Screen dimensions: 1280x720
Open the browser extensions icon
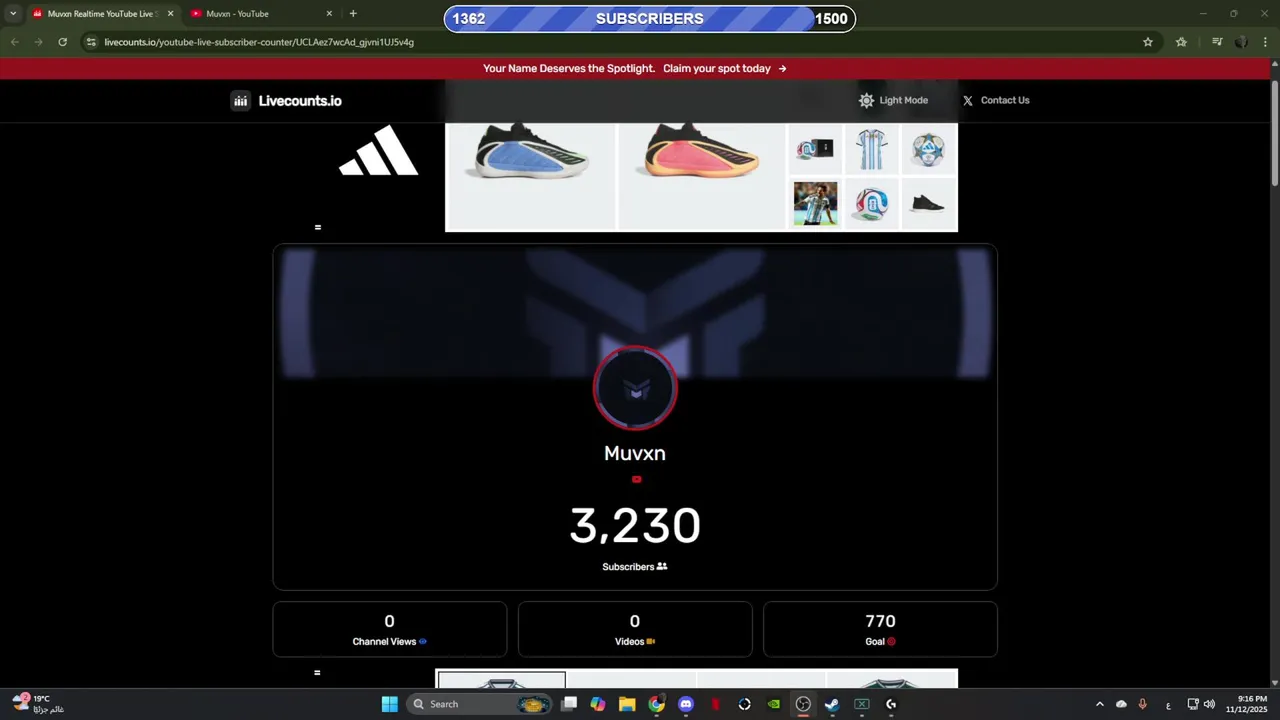1181,42
